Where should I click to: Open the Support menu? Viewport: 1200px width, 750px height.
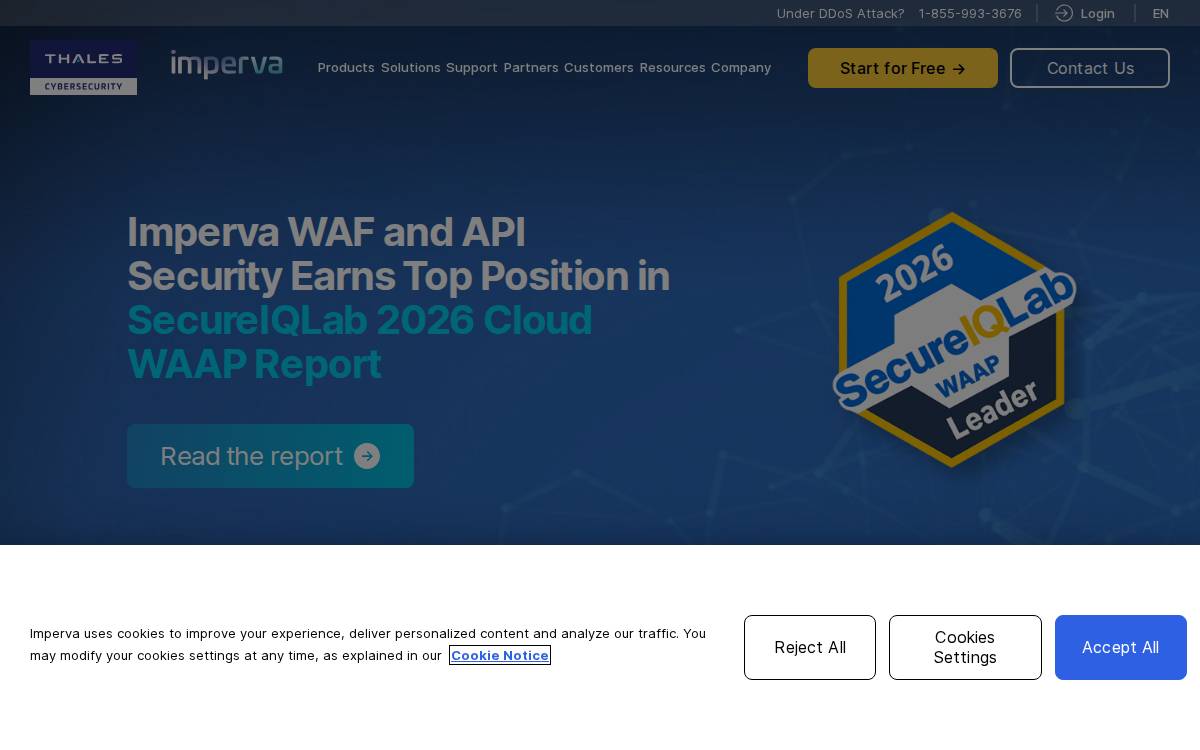click(472, 68)
